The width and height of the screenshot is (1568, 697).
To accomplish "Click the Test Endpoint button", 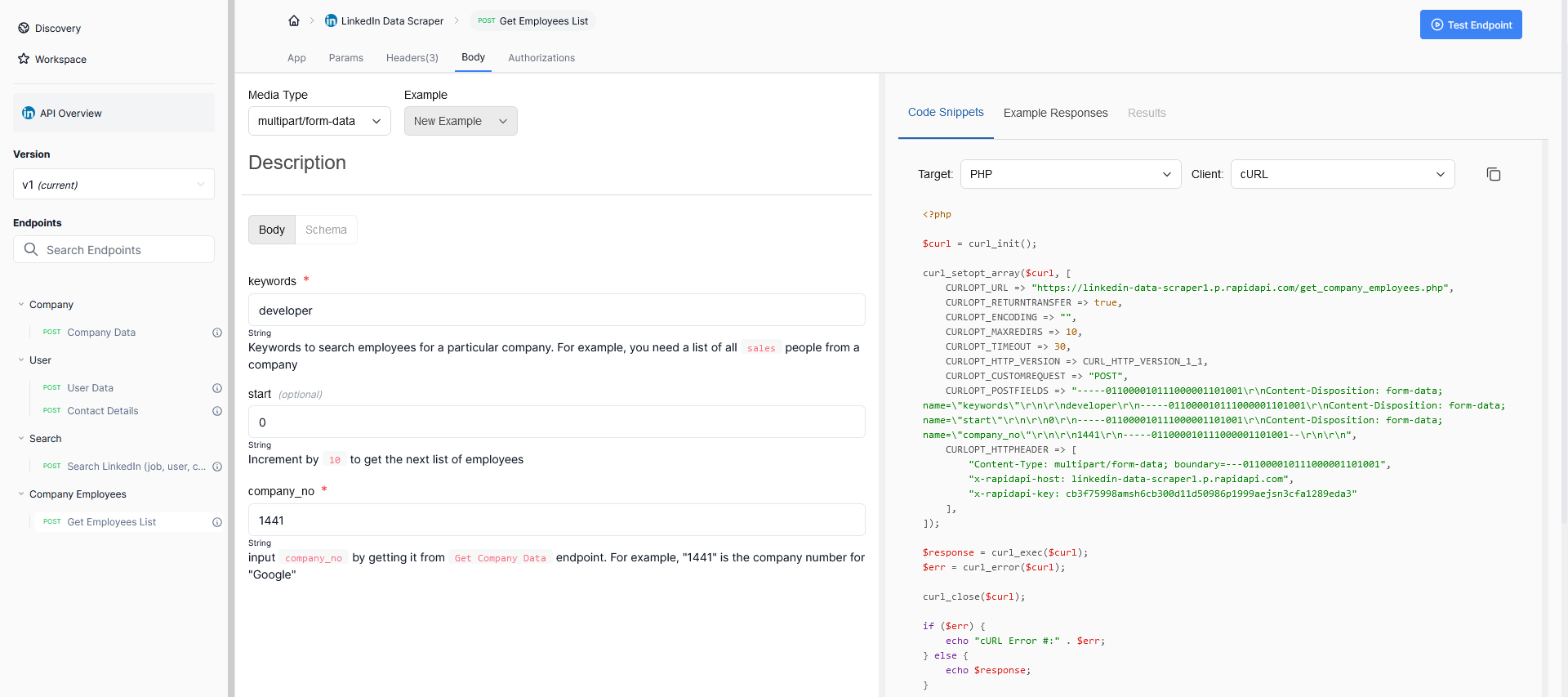I will coord(1471,25).
